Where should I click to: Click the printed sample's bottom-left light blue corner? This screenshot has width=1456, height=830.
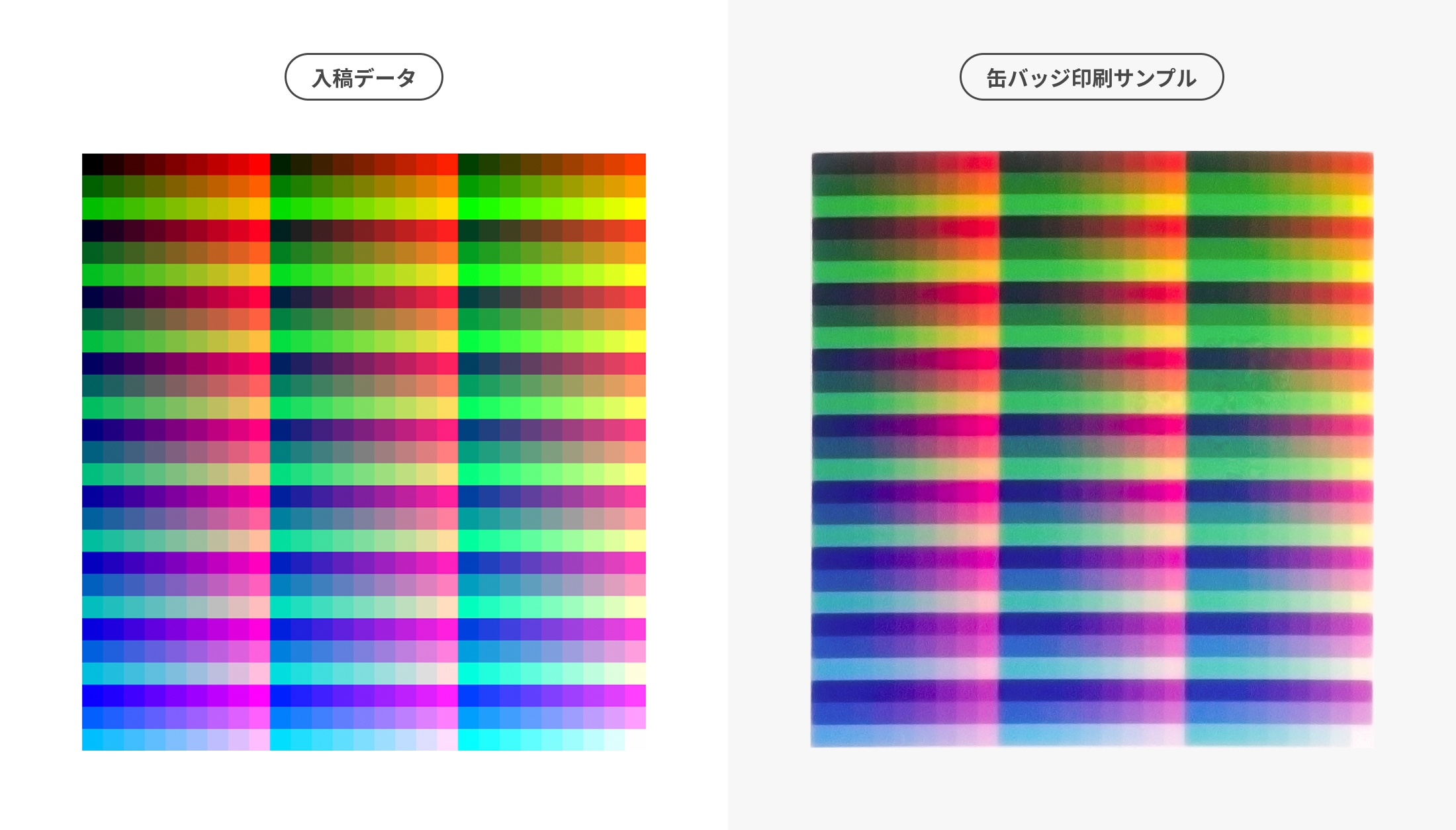click(x=822, y=736)
